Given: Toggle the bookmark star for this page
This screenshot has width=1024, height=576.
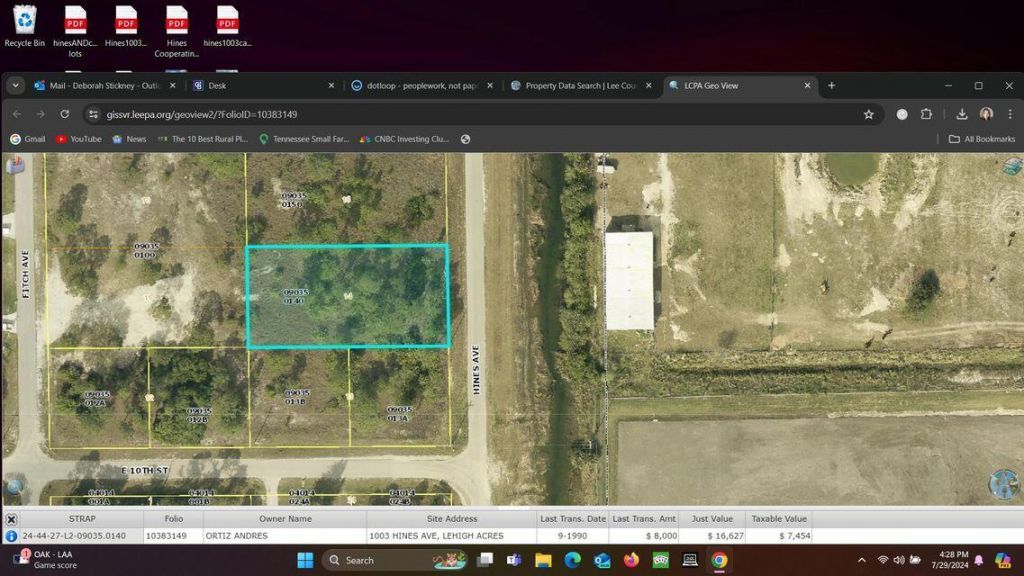Looking at the screenshot, I should point(871,114).
